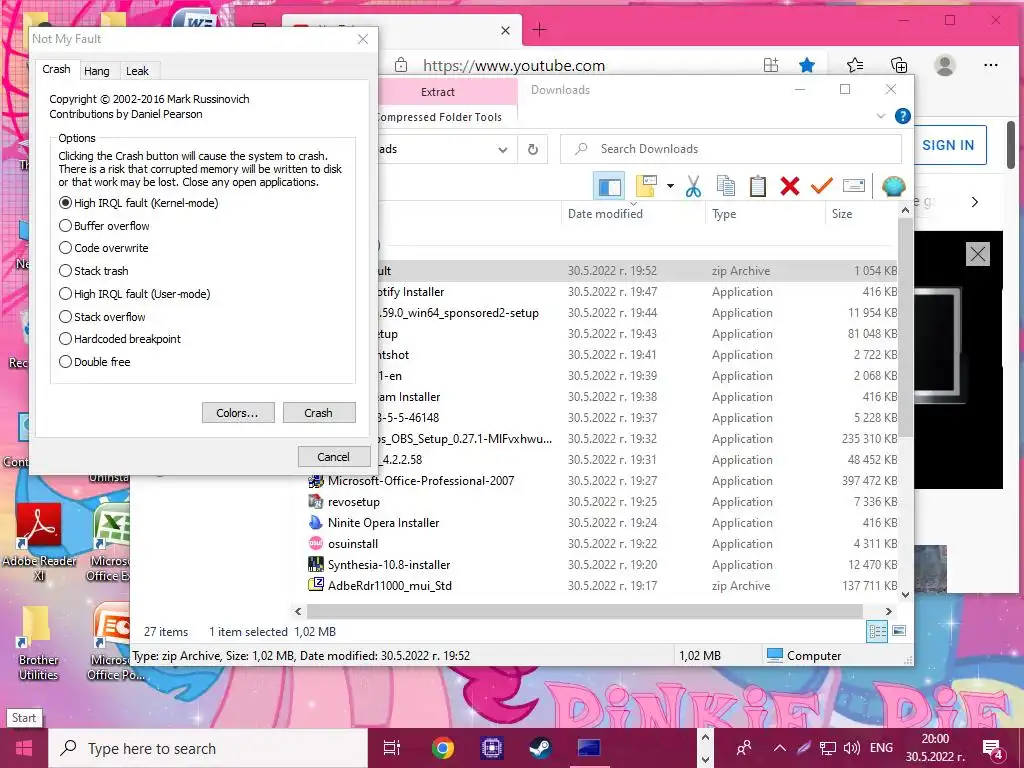Open the Collections icon in Edge
This screenshot has width=1024, height=768.
click(x=899, y=65)
